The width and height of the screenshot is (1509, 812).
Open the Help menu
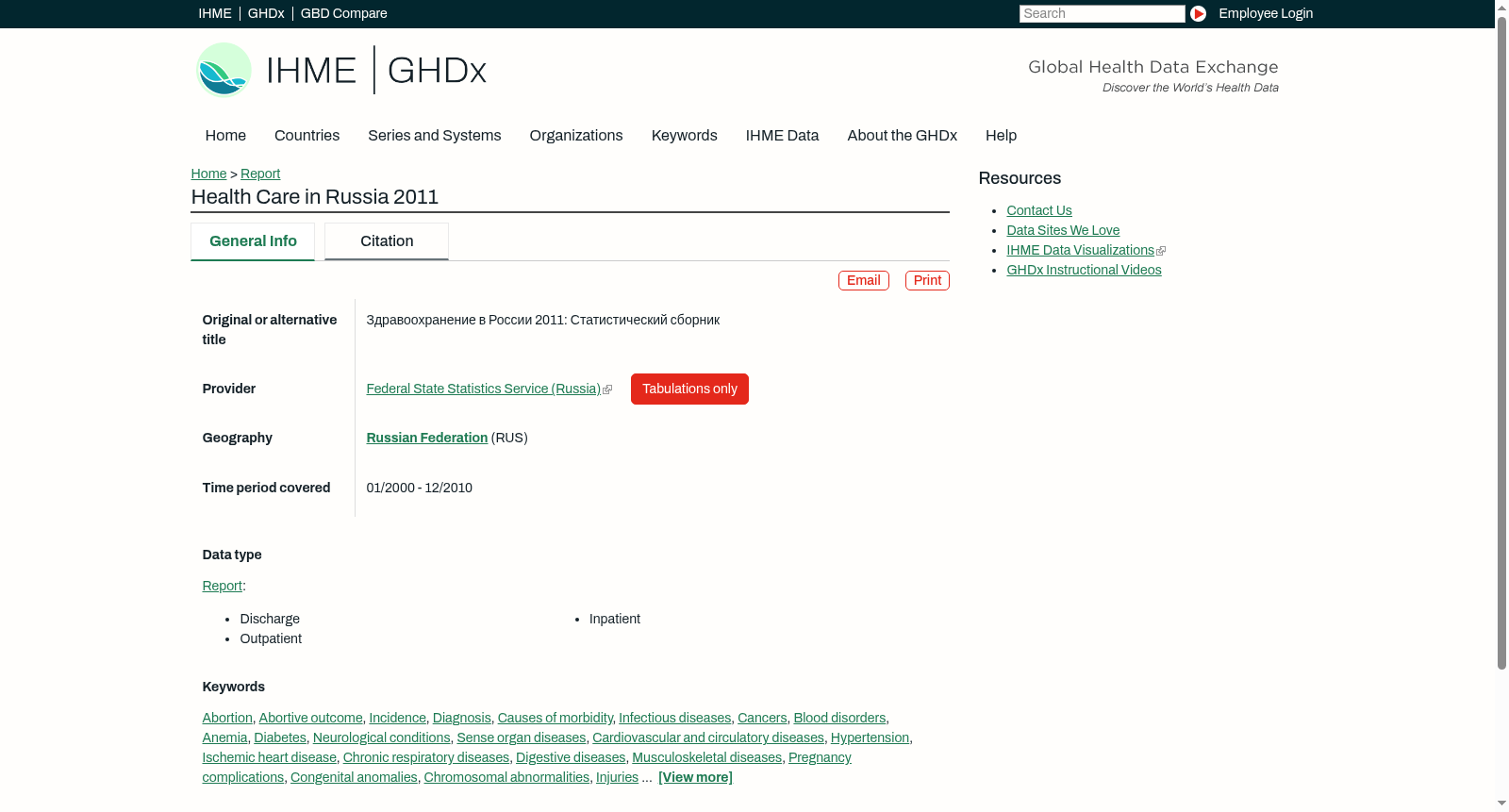(1001, 136)
